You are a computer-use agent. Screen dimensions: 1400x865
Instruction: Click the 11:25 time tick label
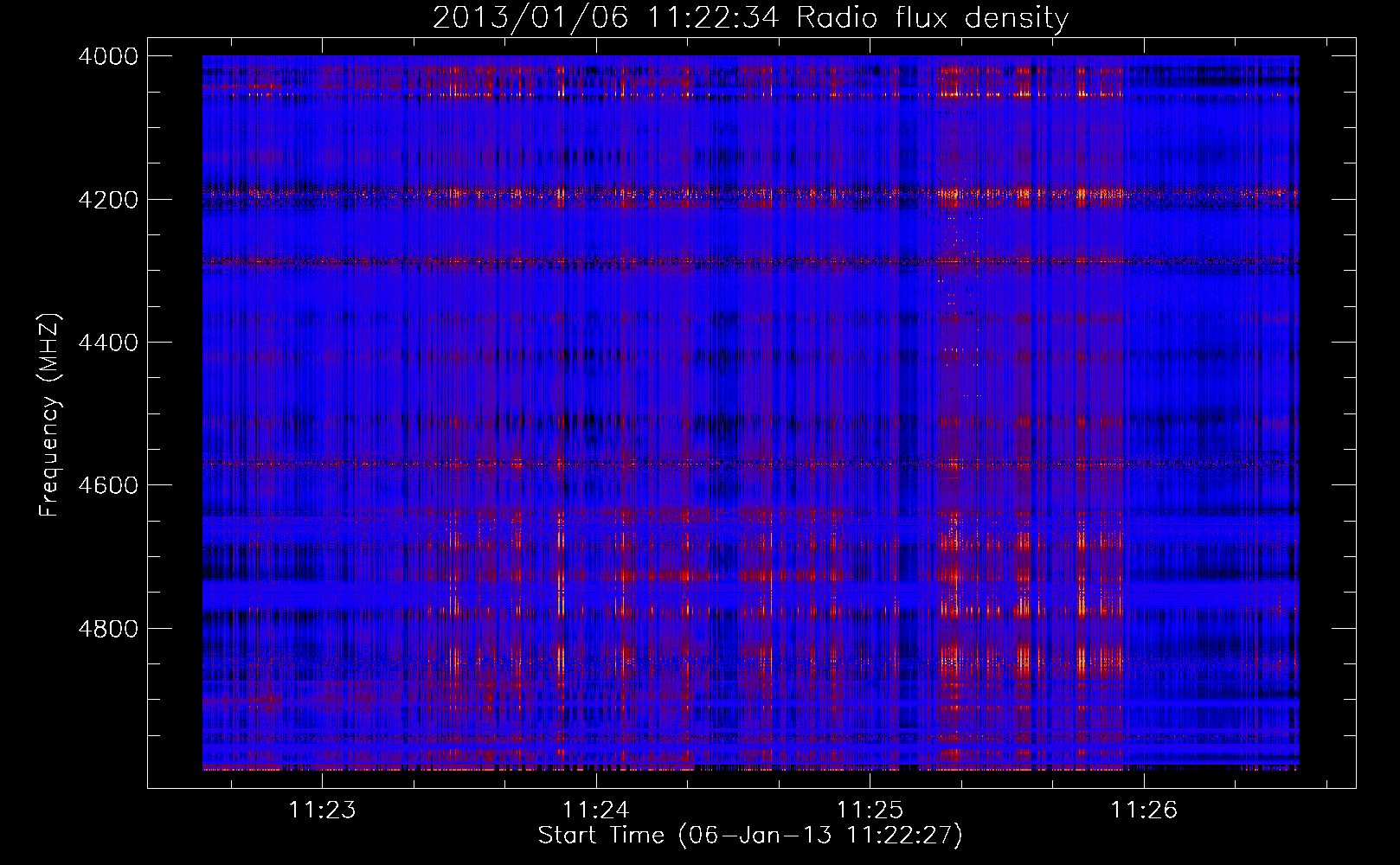[x=870, y=811]
